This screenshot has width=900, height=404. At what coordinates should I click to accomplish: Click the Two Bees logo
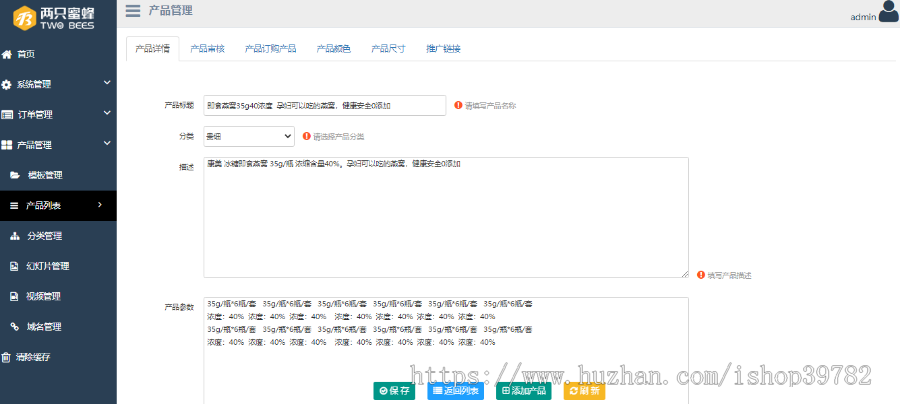pyautogui.click(x=57, y=17)
